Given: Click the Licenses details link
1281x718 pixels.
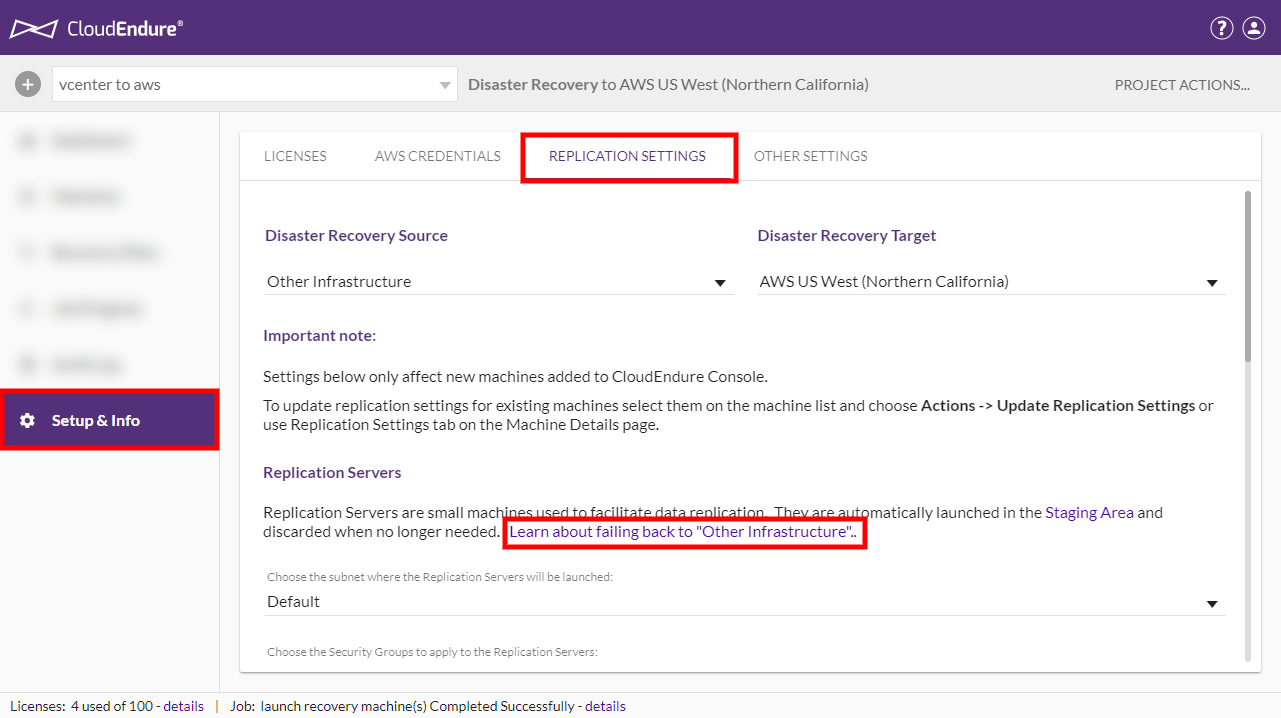Looking at the screenshot, I should 184,706.
